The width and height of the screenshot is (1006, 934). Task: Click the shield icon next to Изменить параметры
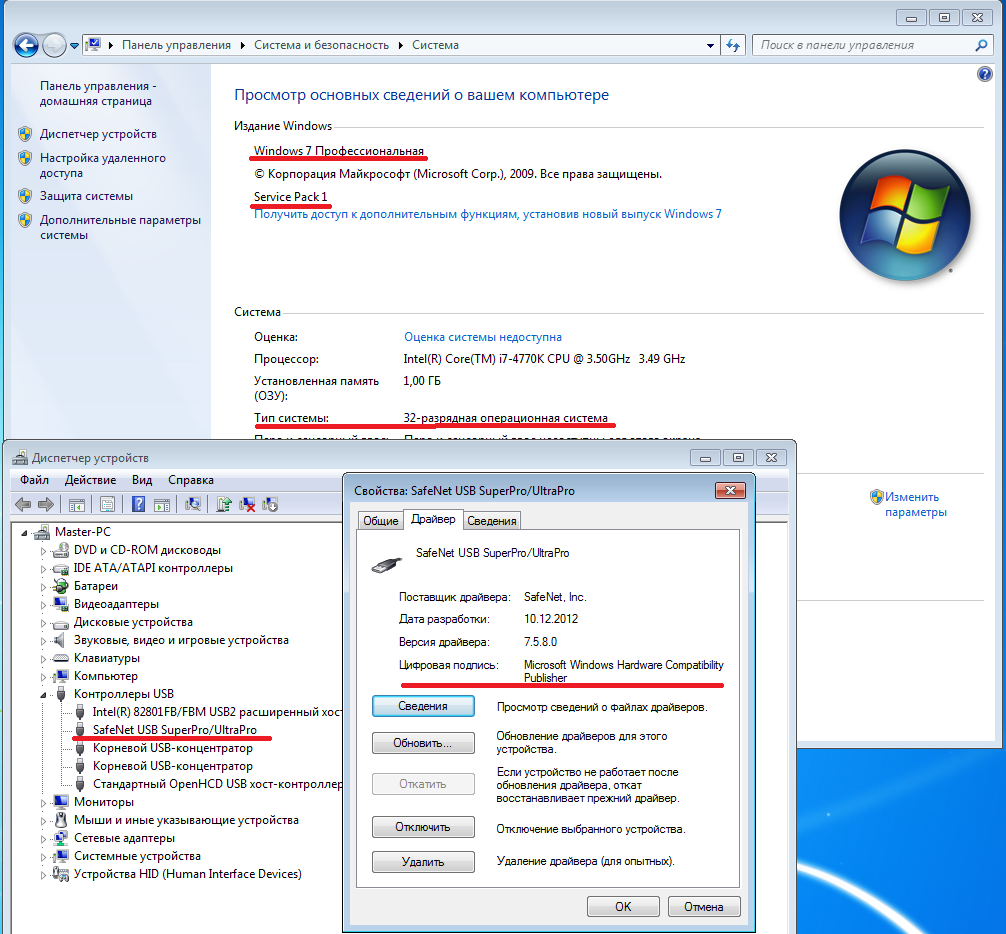pos(876,497)
